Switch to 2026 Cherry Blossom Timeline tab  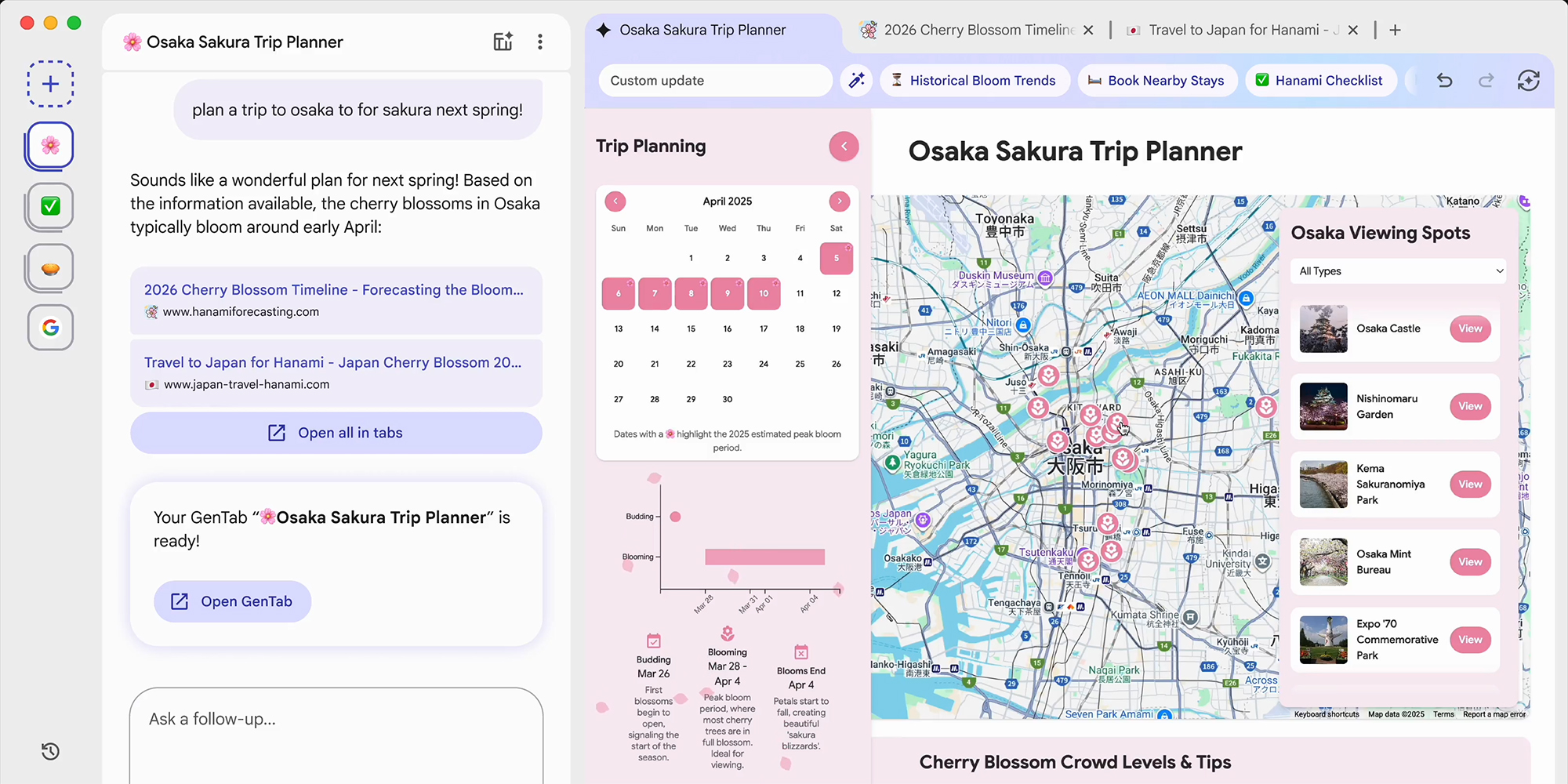(978, 30)
